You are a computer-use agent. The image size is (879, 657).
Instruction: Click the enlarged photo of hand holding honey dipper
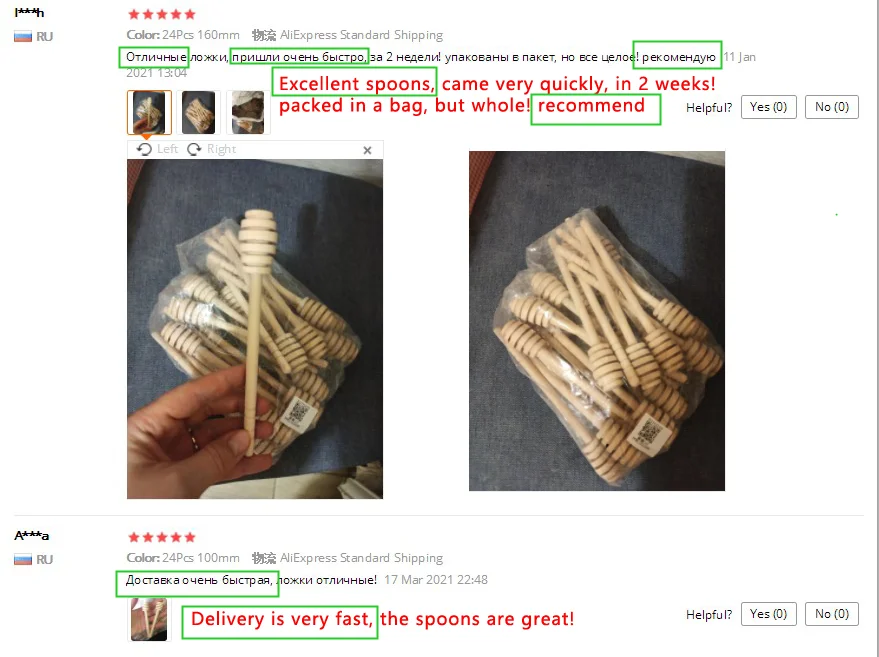tap(255, 329)
